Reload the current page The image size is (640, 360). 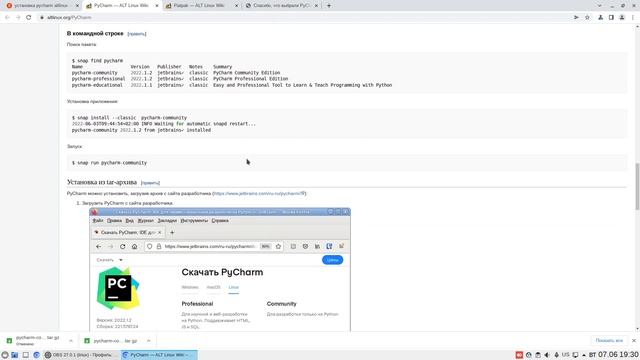coord(29,18)
